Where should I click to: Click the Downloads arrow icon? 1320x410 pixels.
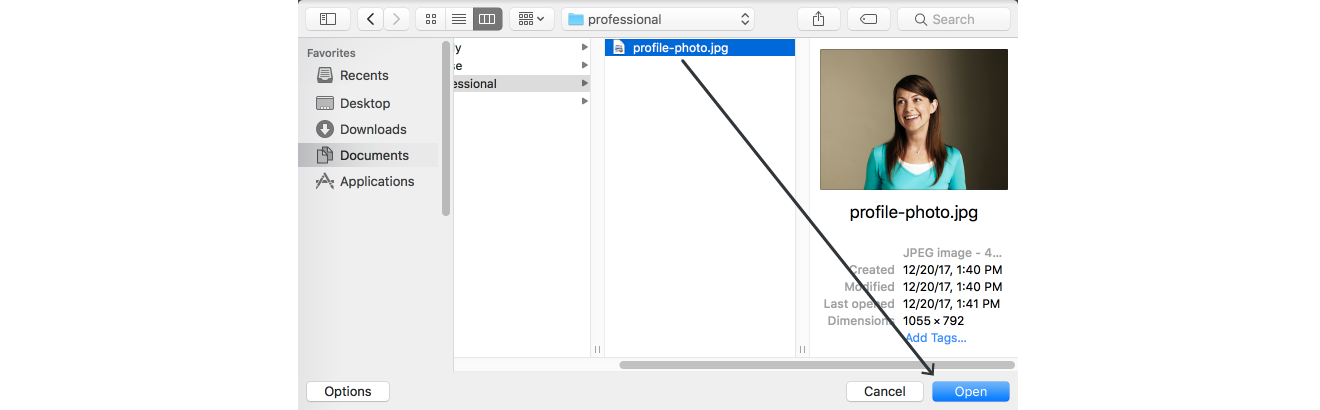(x=324, y=129)
